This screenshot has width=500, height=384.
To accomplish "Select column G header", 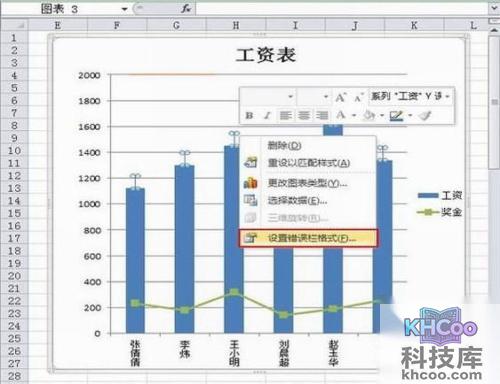I will [176, 25].
